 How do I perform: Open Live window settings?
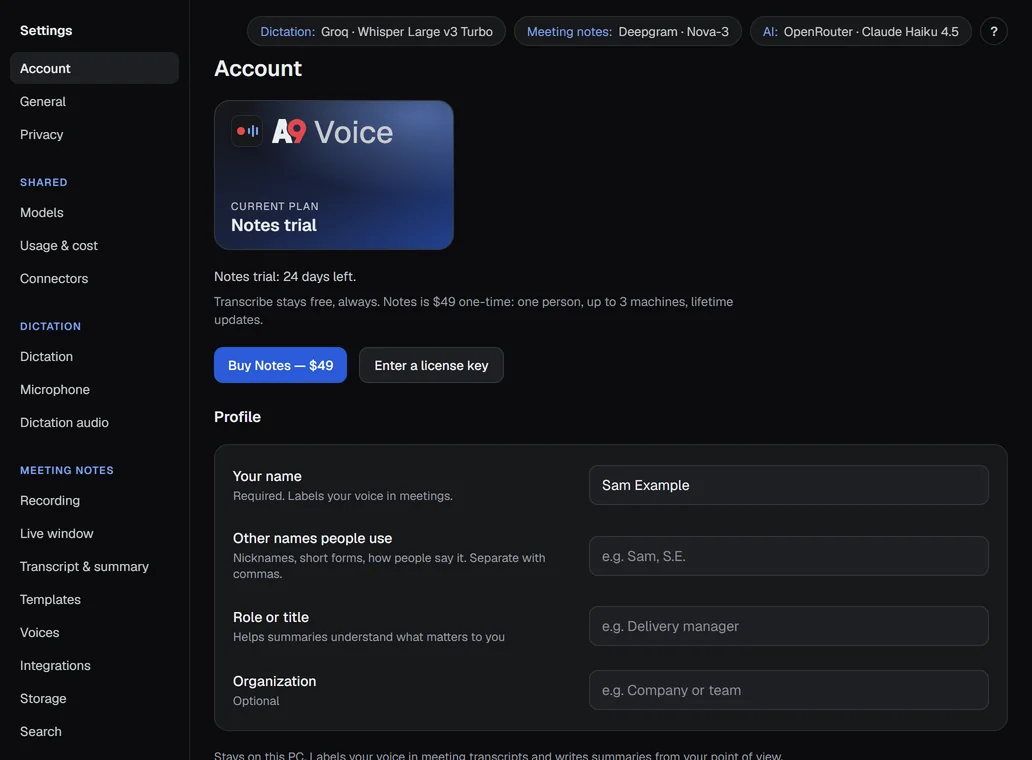57,534
